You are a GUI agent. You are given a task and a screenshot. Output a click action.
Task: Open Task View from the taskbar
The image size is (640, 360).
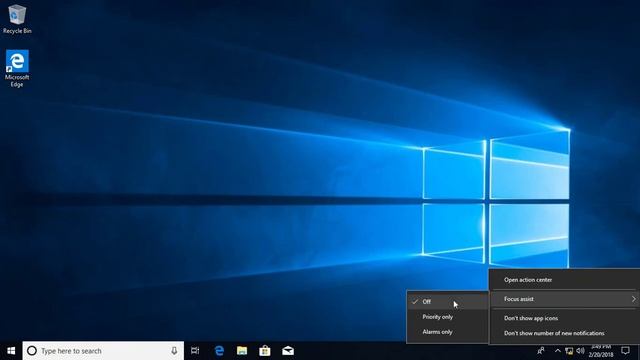[195, 351]
